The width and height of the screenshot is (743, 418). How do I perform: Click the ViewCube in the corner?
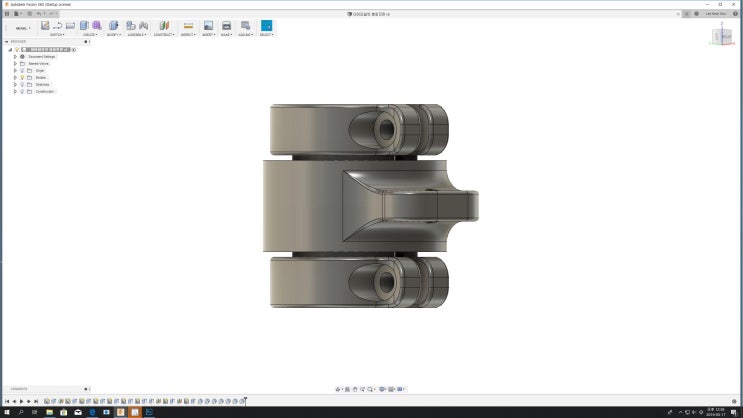click(x=722, y=35)
